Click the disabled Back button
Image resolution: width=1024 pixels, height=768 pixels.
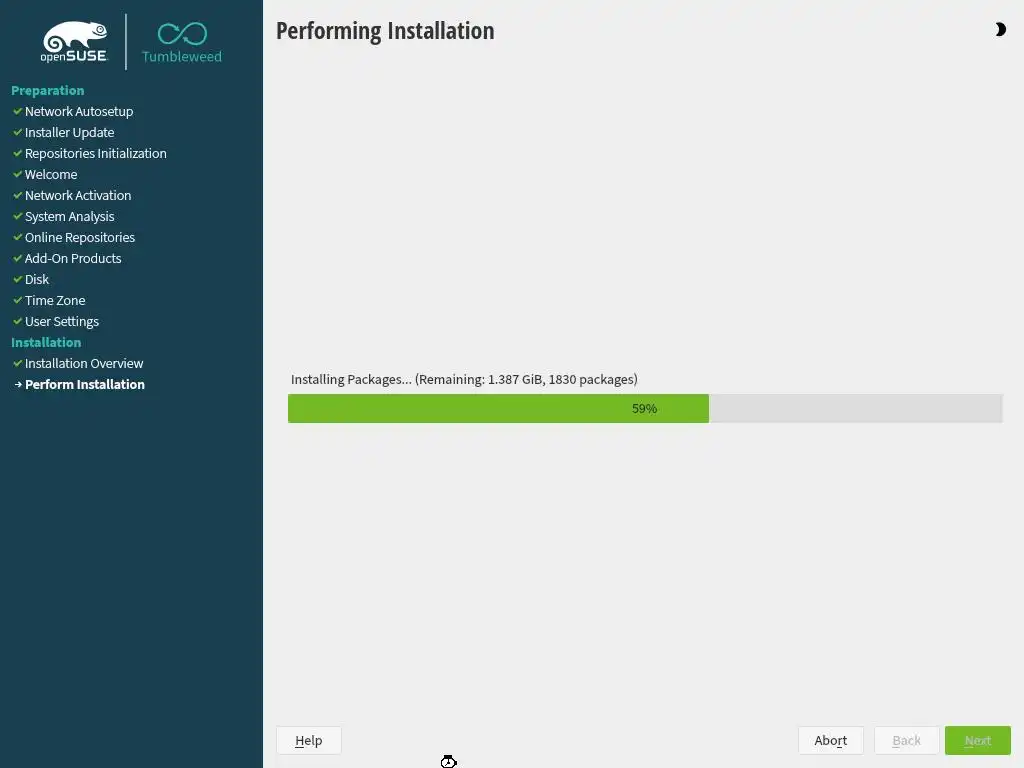click(906, 741)
